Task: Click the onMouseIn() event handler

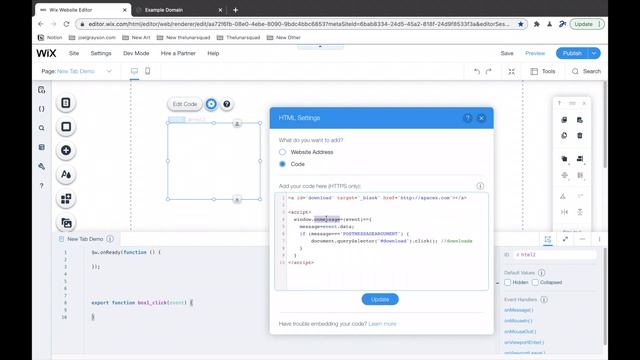Action: tap(518, 321)
